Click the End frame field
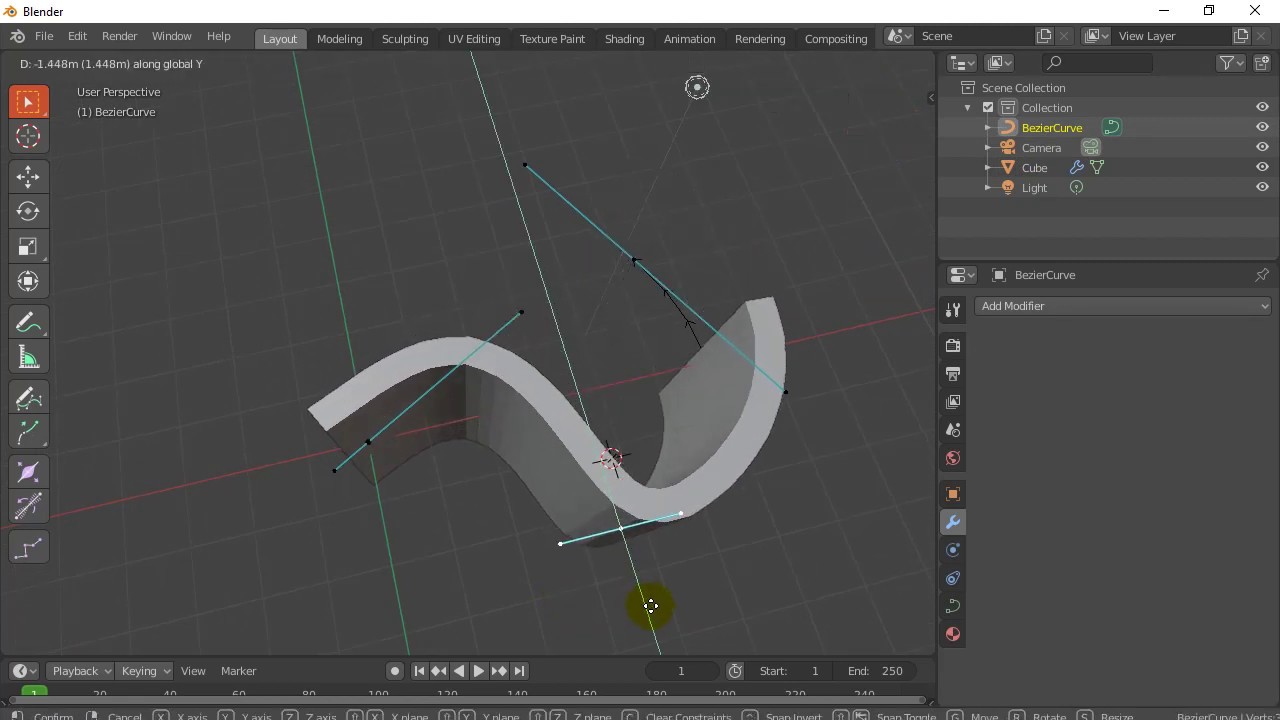 pos(876,671)
